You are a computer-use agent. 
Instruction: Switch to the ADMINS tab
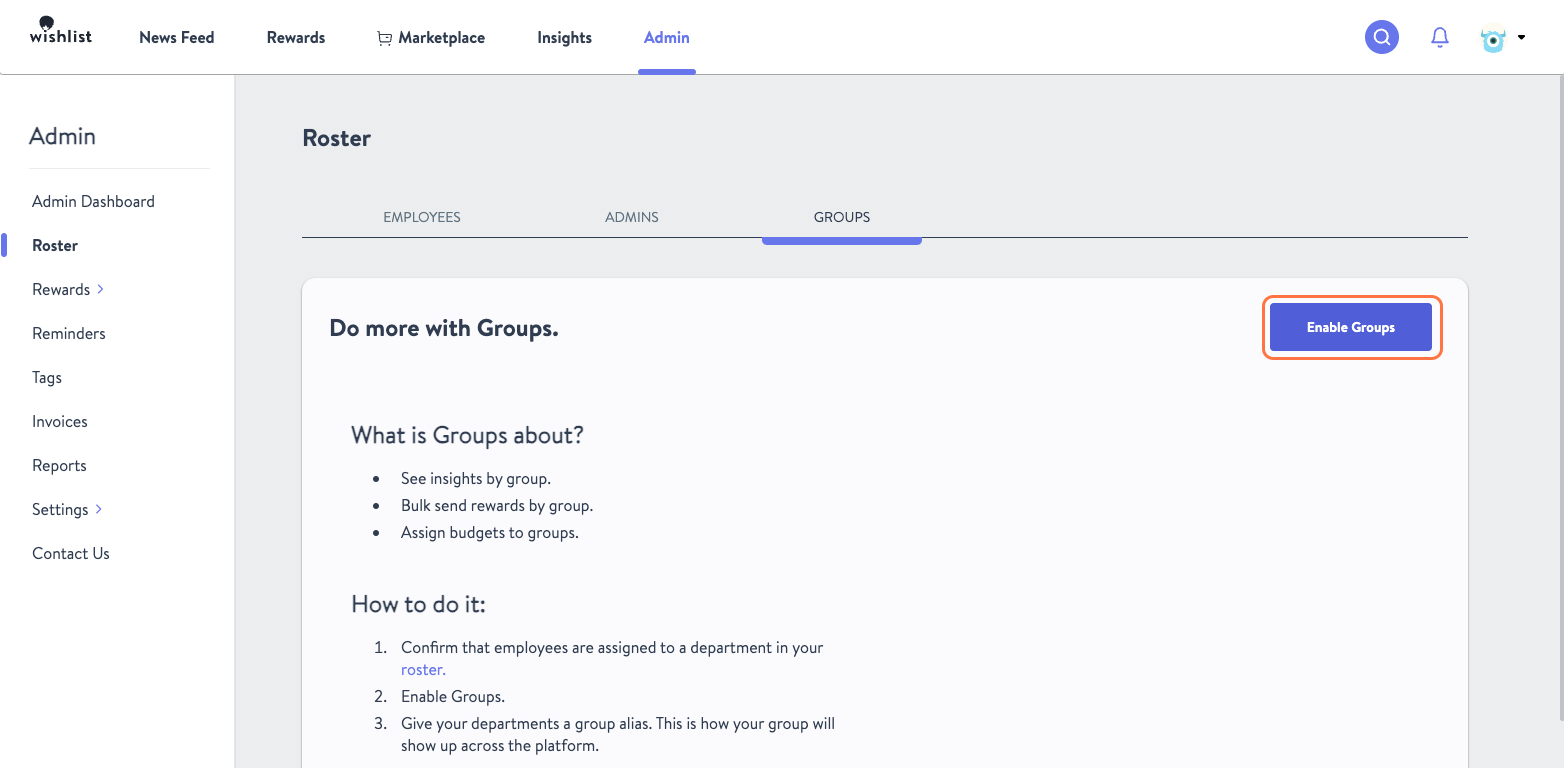631,217
